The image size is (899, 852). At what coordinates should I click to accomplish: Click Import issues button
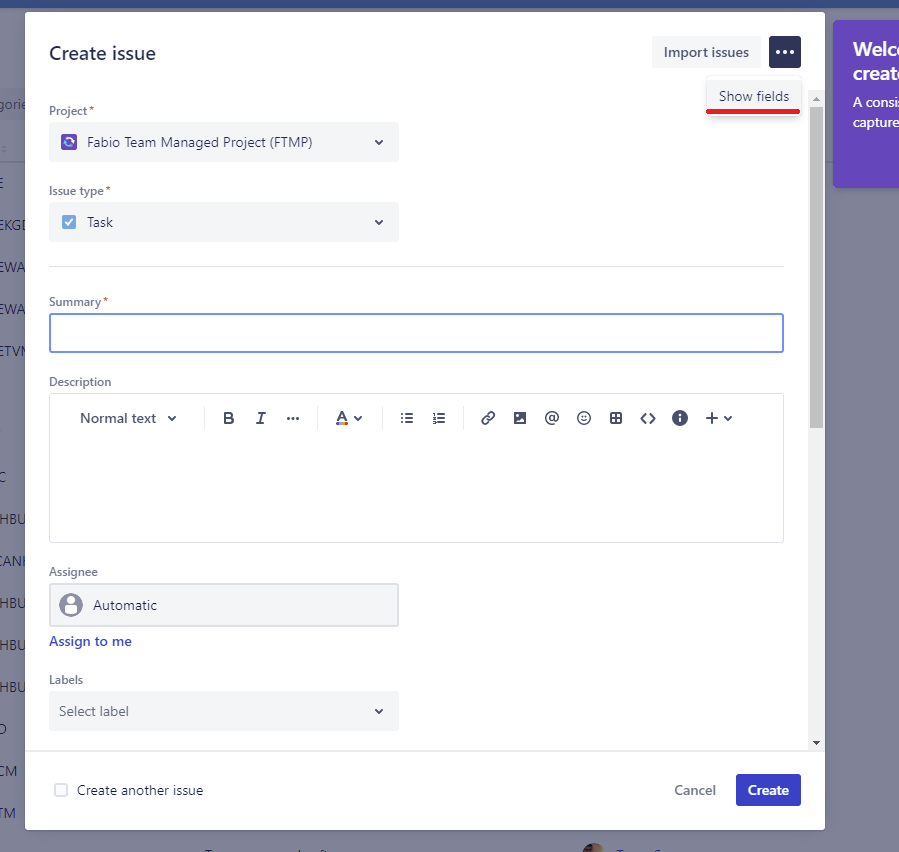click(706, 52)
